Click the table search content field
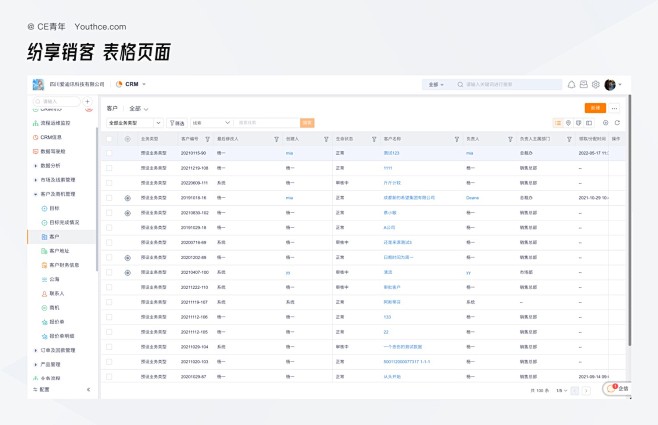 (x=267, y=123)
